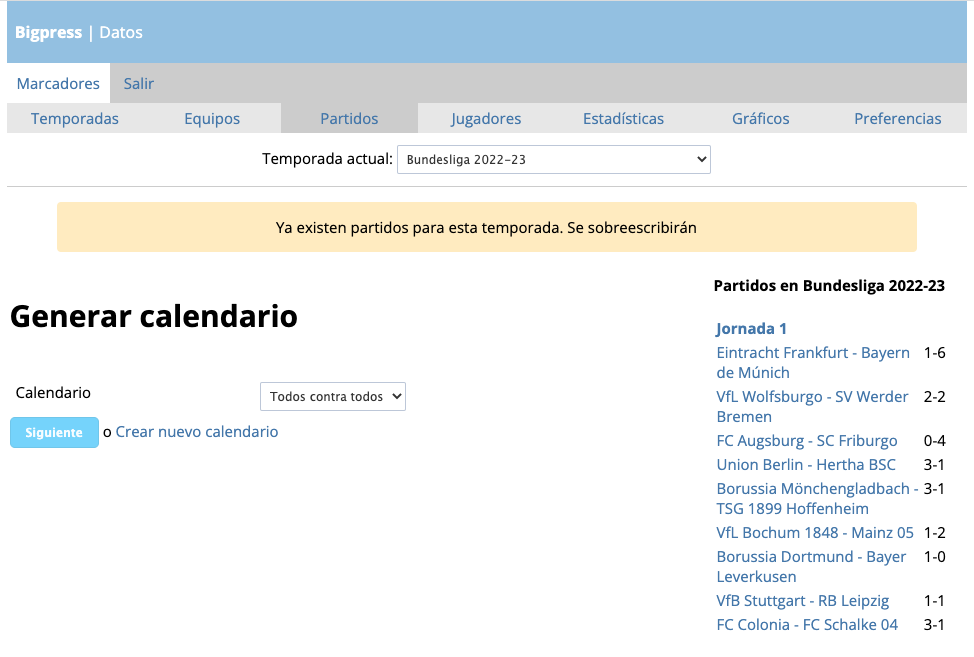Open the Partidos menu item
The image size is (974, 657).
click(x=349, y=119)
